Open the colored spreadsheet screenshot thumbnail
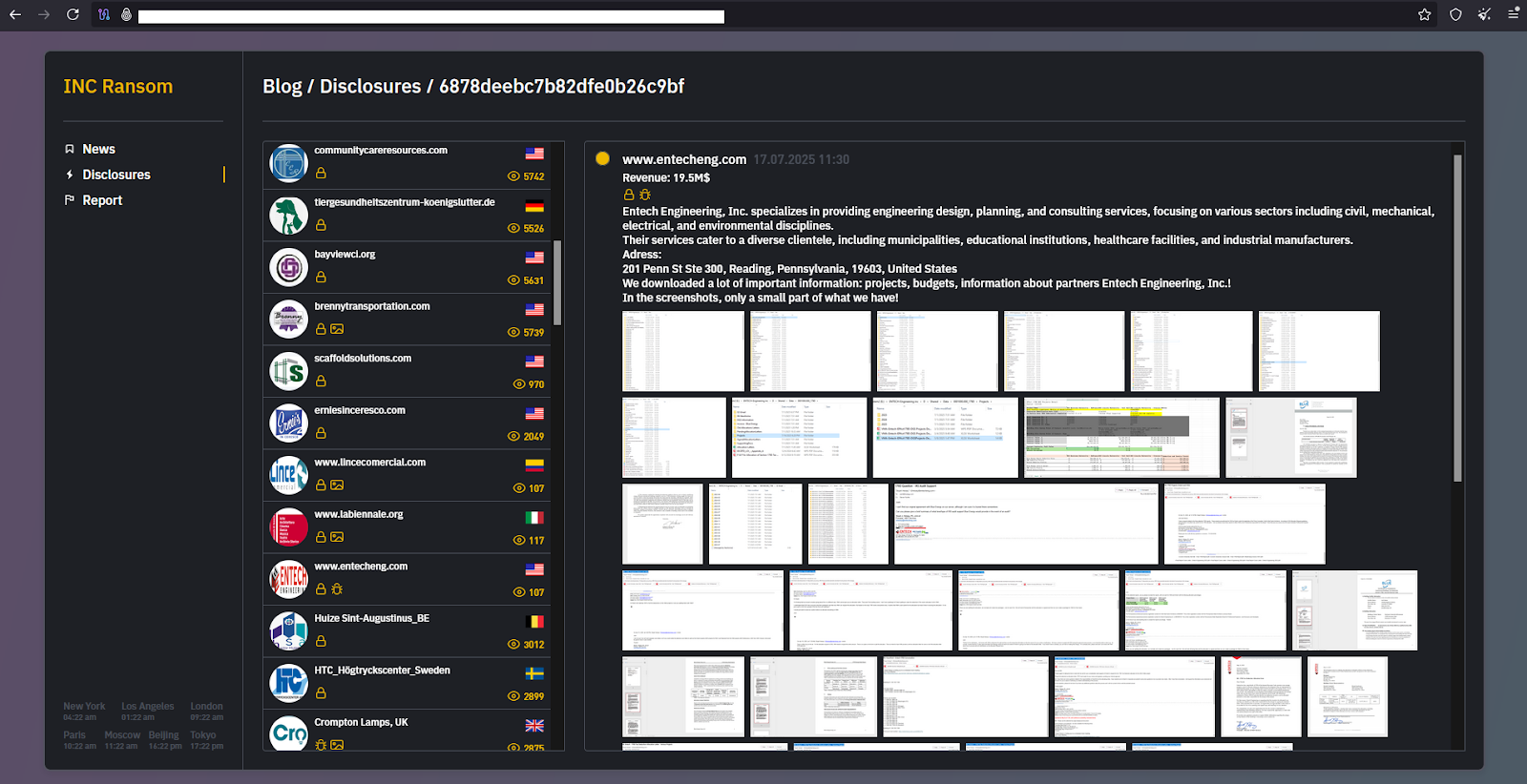Image resolution: width=1527 pixels, height=784 pixels. tap(1121, 438)
